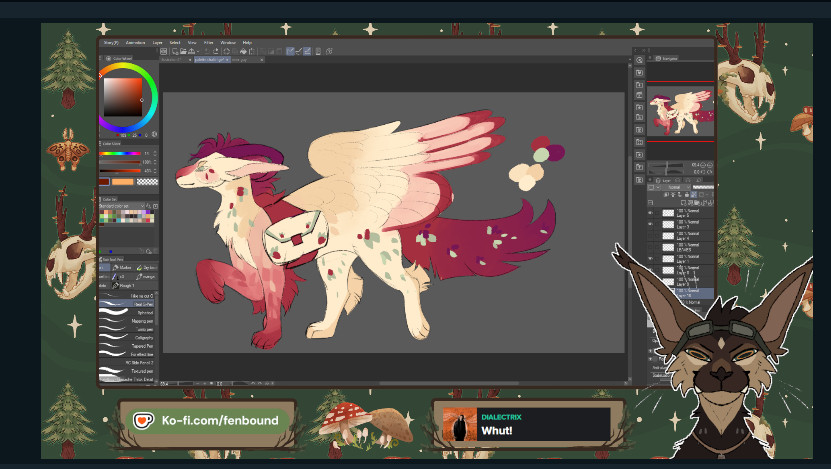Open the Window menu
The width and height of the screenshot is (831, 469).
pos(228,43)
